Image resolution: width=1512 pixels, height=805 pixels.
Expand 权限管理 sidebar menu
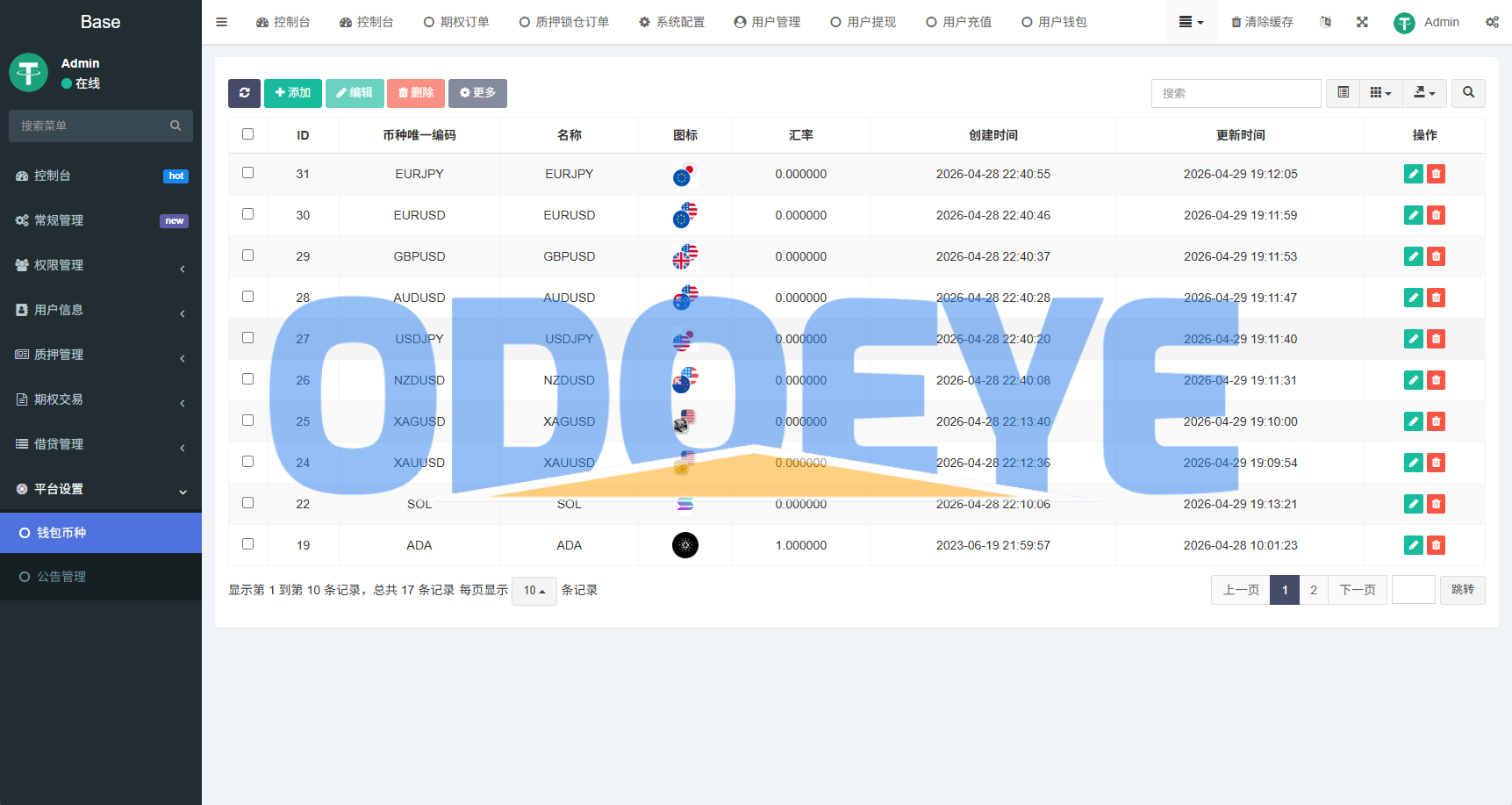[x=101, y=265]
